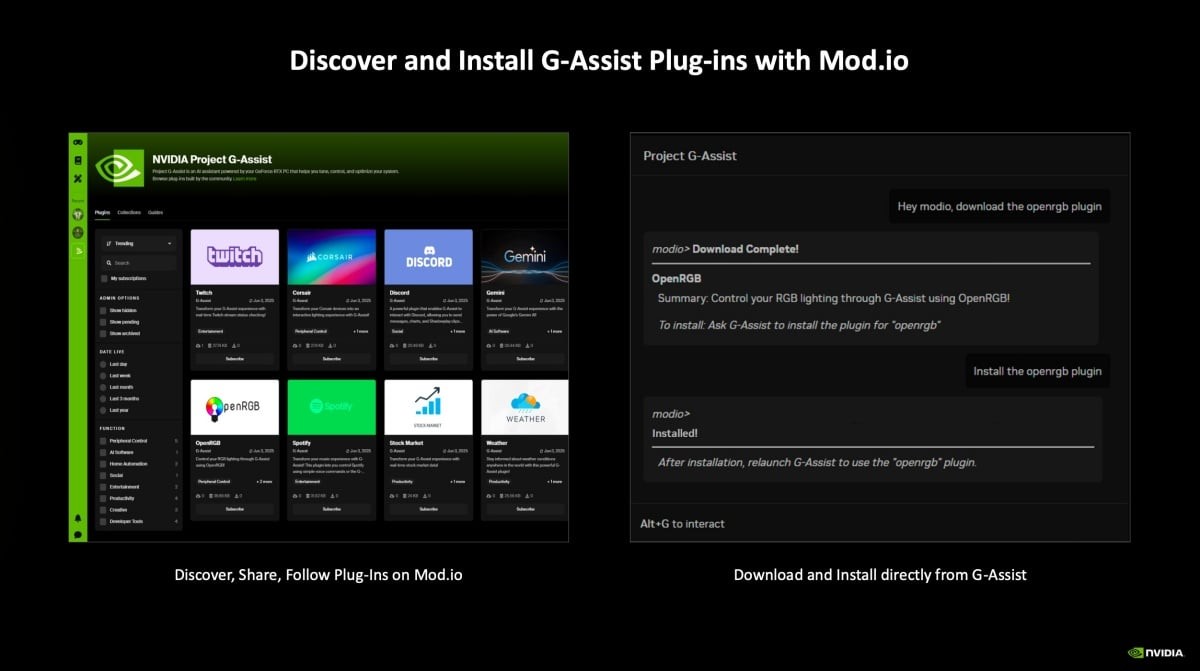The width and height of the screenshot is (1200, 671).
Task: Check the Show hidden admin option
Action: pos(102,311)
